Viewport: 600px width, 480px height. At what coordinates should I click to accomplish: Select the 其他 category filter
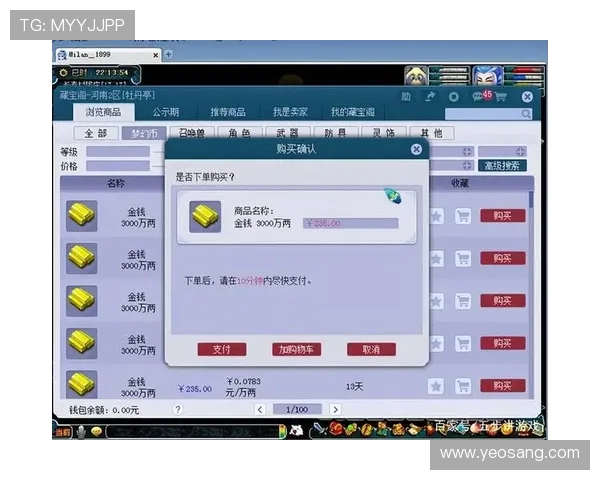coord(432,133)
